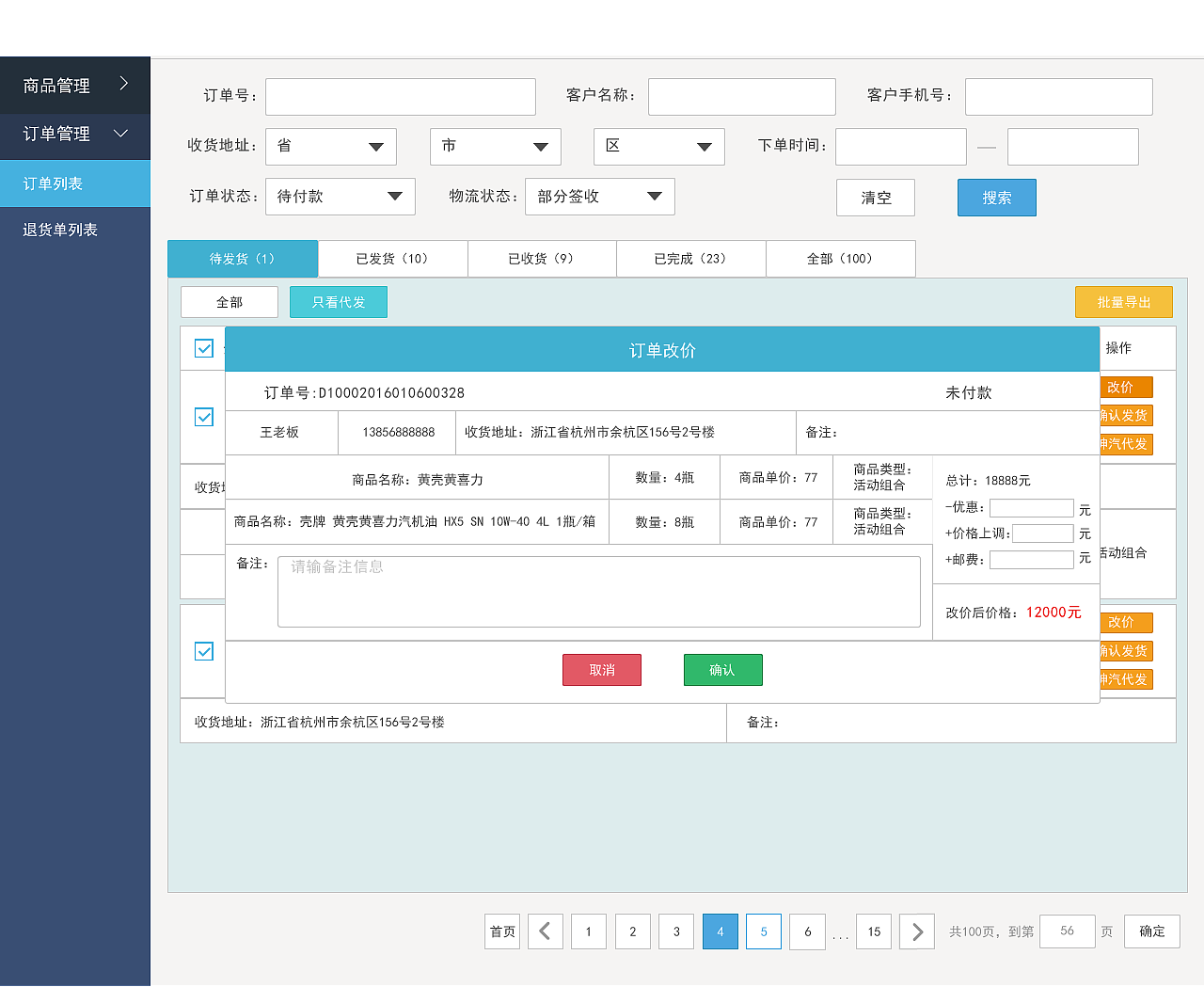This screenshot has width=1204, height=987.
Task: Click the 备注 remark text area
Action: coord(599,592)
